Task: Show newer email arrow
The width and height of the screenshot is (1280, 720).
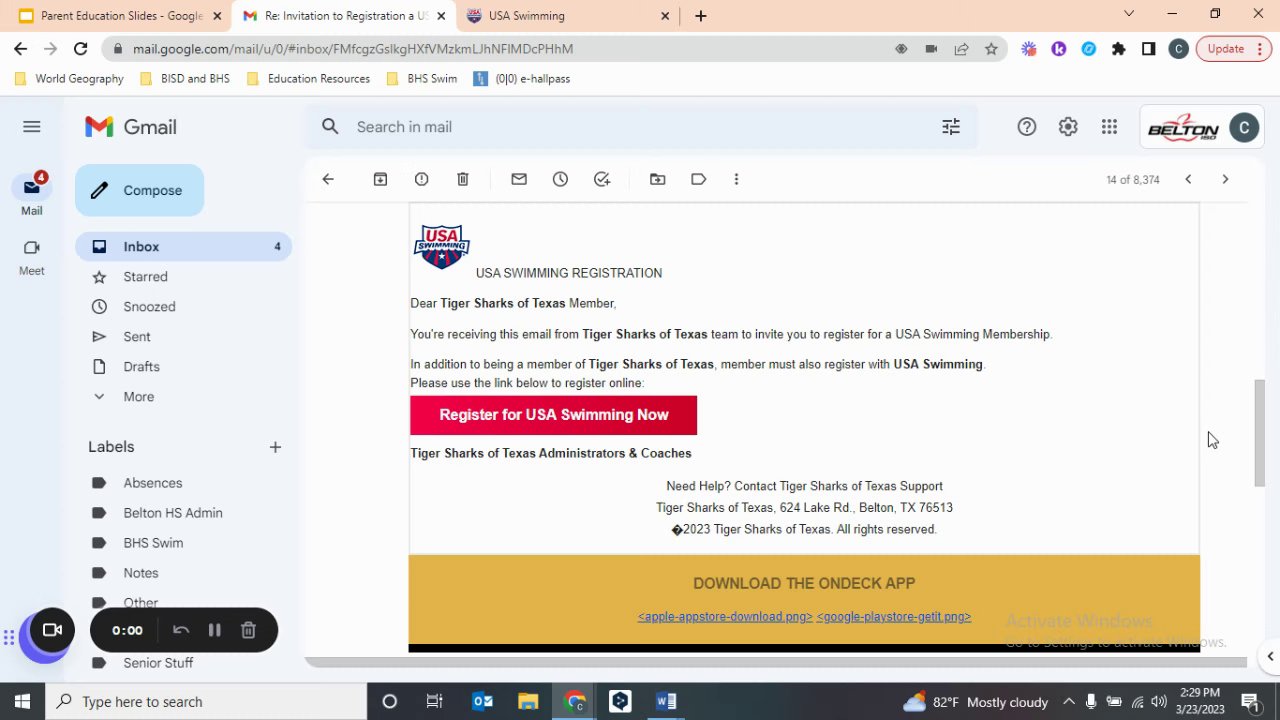Action: coord(1188,179)
